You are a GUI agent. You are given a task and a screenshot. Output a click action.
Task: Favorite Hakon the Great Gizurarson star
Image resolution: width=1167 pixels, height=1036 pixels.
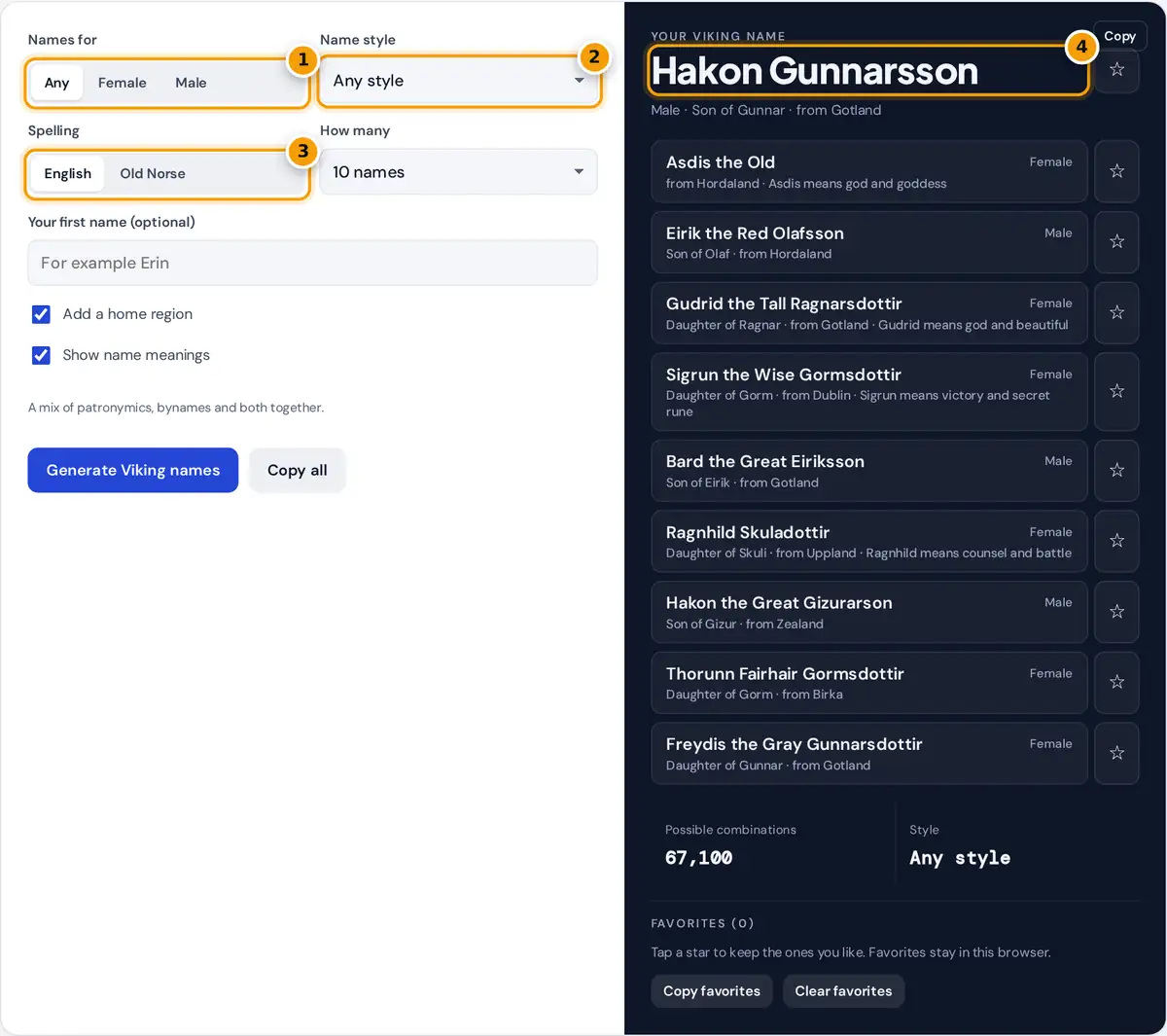1116,612
